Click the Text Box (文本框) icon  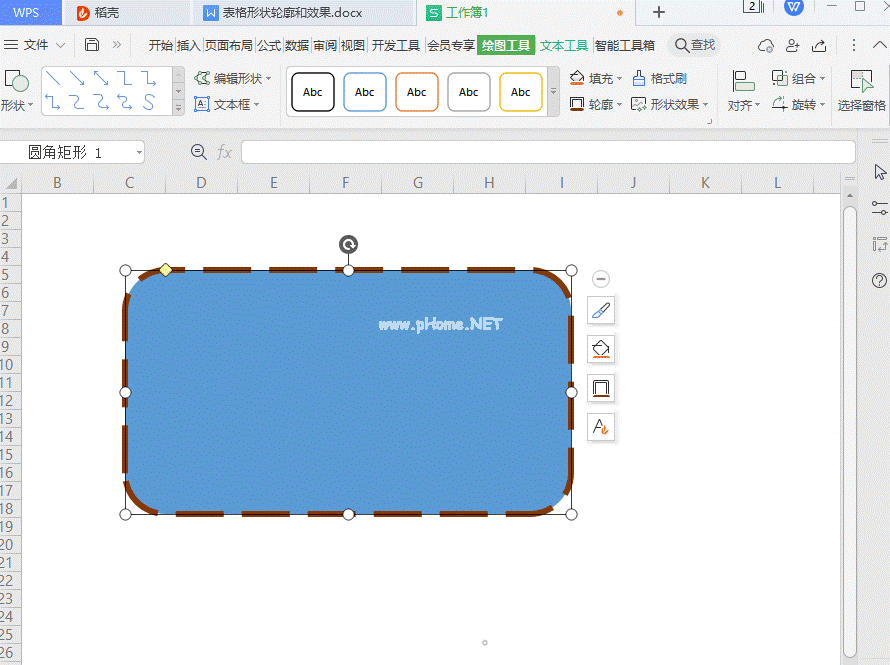(x=201, y=104)
